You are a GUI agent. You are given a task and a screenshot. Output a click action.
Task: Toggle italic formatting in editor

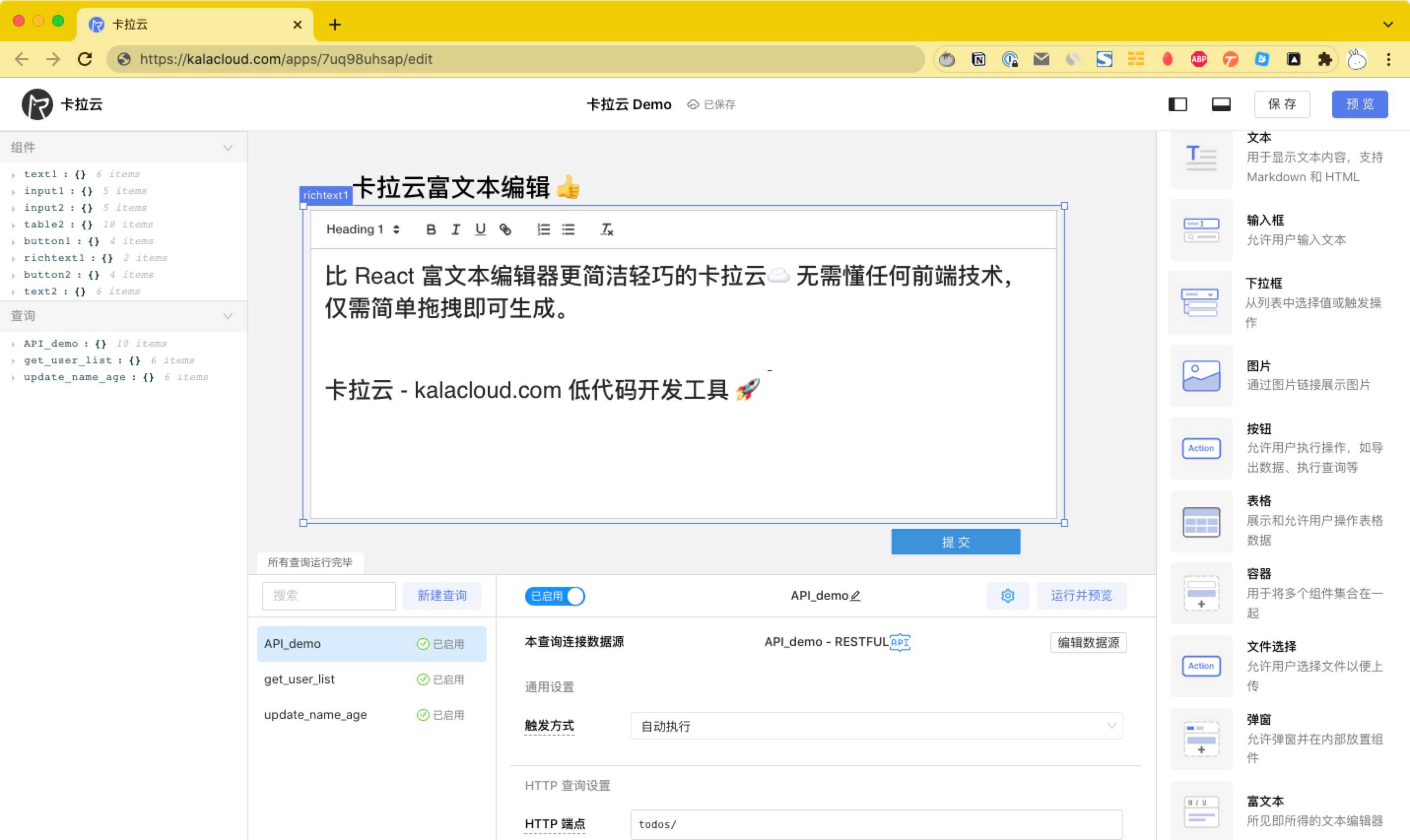pyautogui.click(x=455, y=229)
